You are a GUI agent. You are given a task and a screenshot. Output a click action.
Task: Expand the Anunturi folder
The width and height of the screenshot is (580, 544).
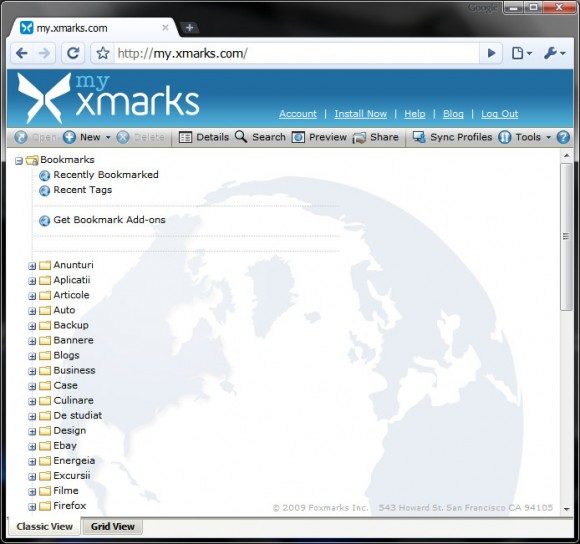click(x=32, y=266)
